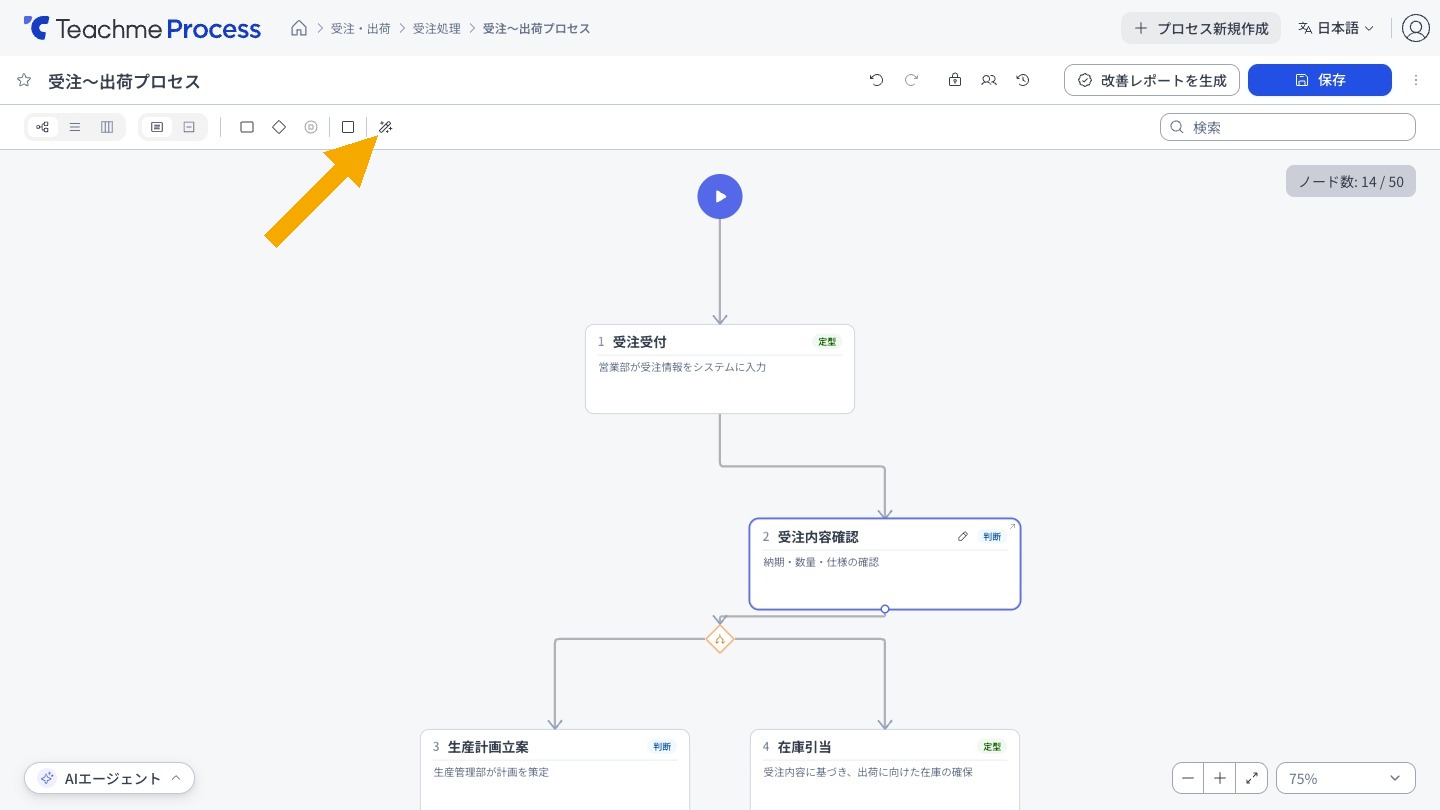Click the square group frame tool

pyautogui.click(x=348, y=127)
